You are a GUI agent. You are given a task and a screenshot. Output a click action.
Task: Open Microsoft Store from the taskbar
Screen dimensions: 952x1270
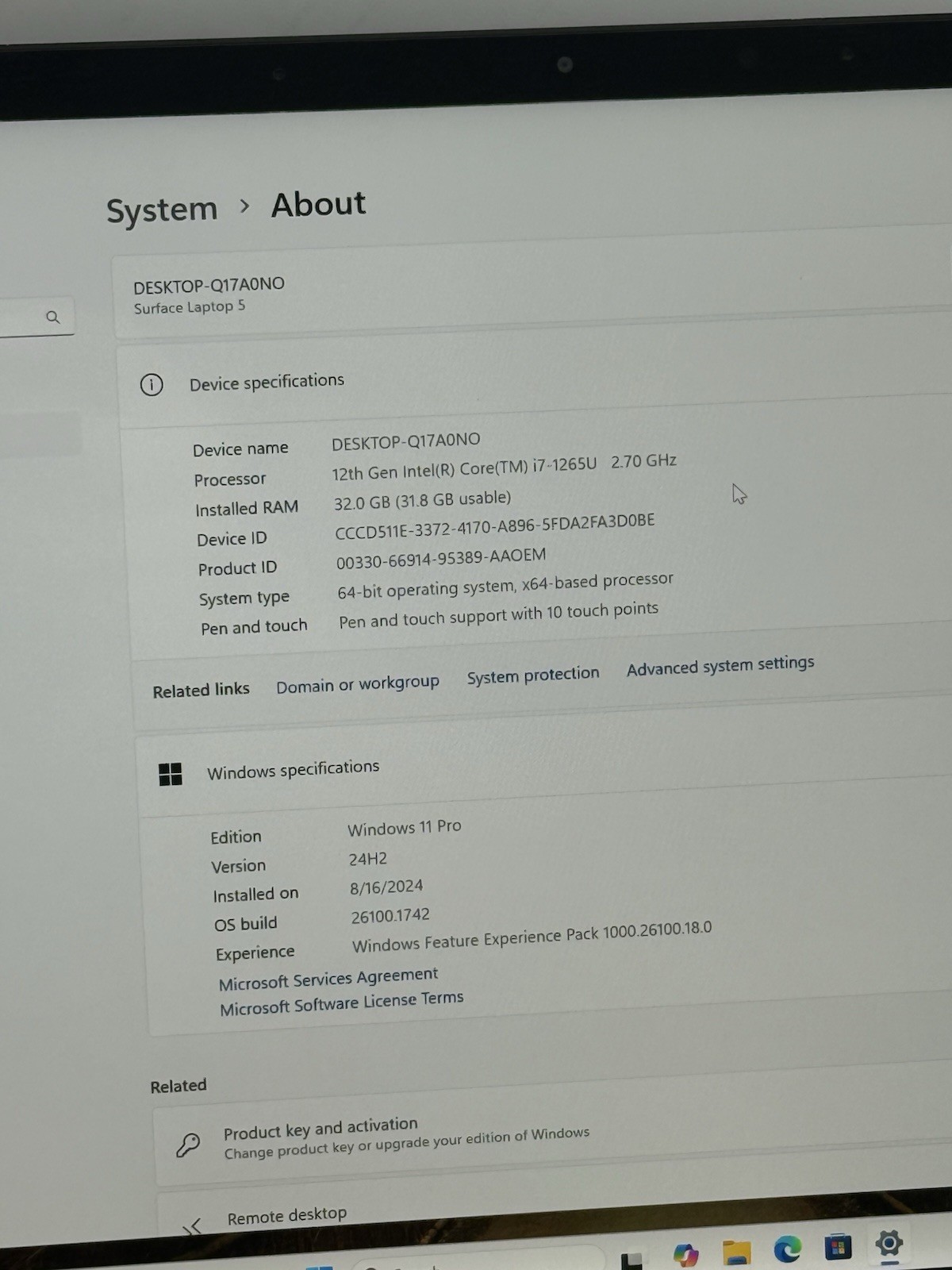(837, 1247)
